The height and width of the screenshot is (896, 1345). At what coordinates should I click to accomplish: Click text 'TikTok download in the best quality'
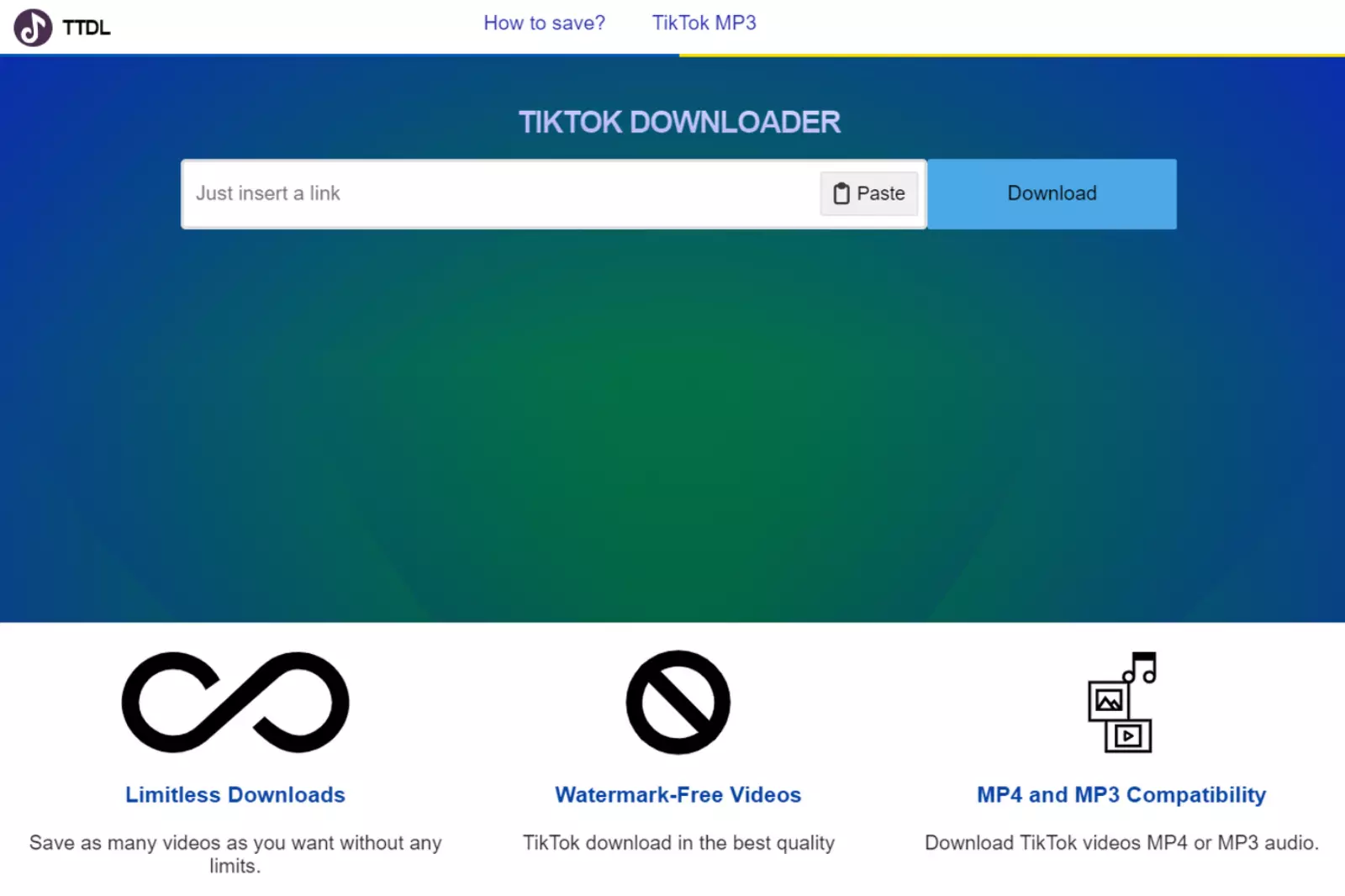coord(679,842)
